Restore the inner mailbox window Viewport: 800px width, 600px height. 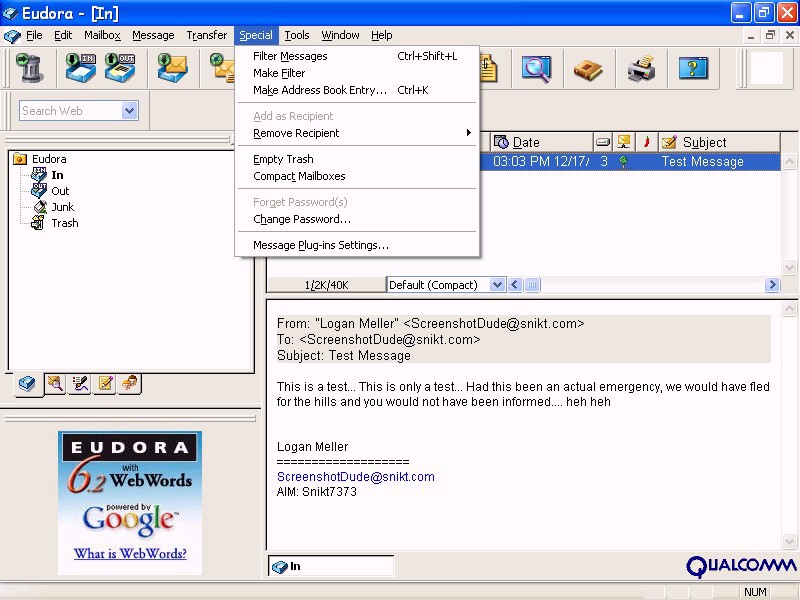[x=770, y=36]
